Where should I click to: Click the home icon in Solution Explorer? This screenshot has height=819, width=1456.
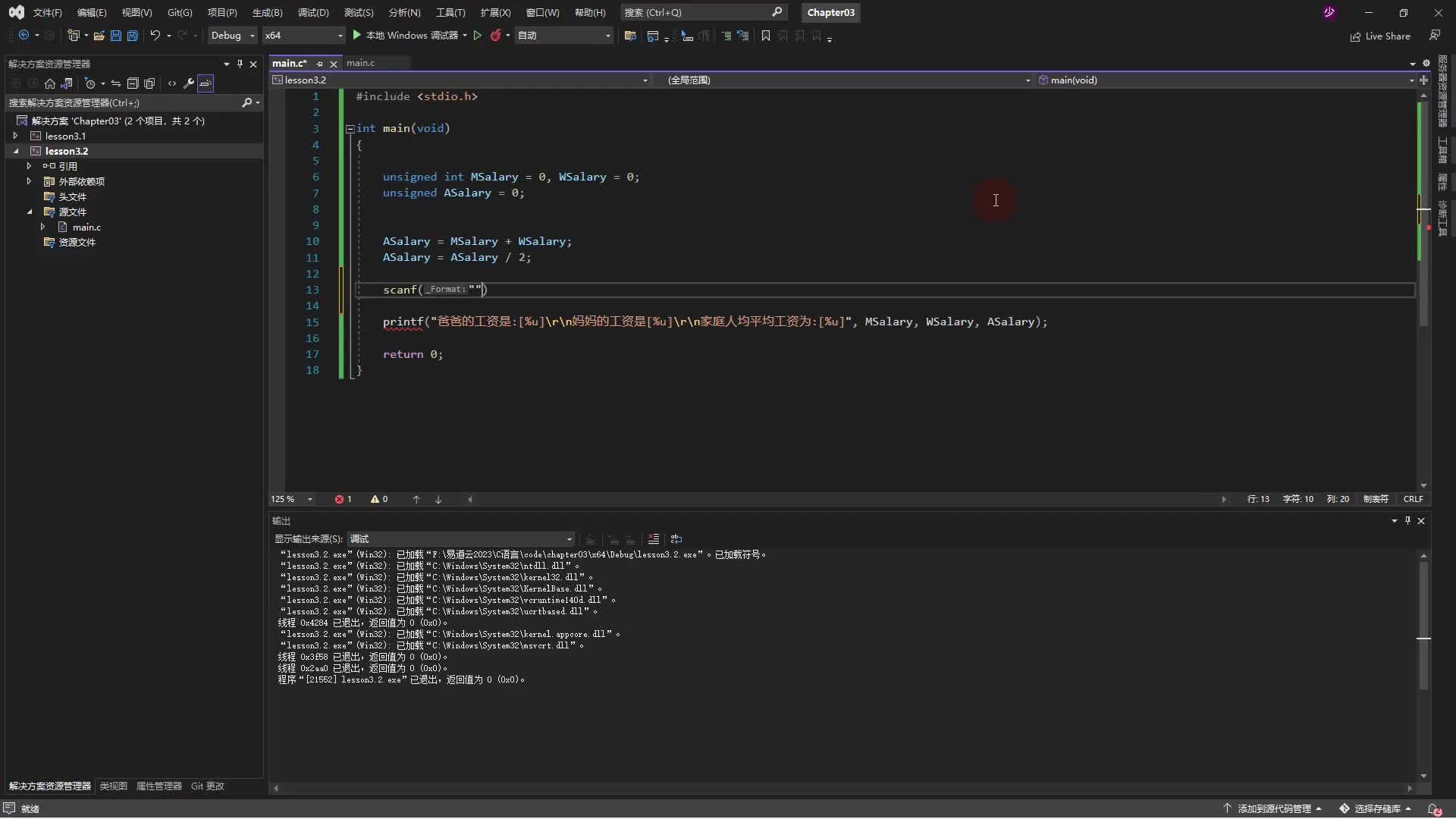click(50, 83)
